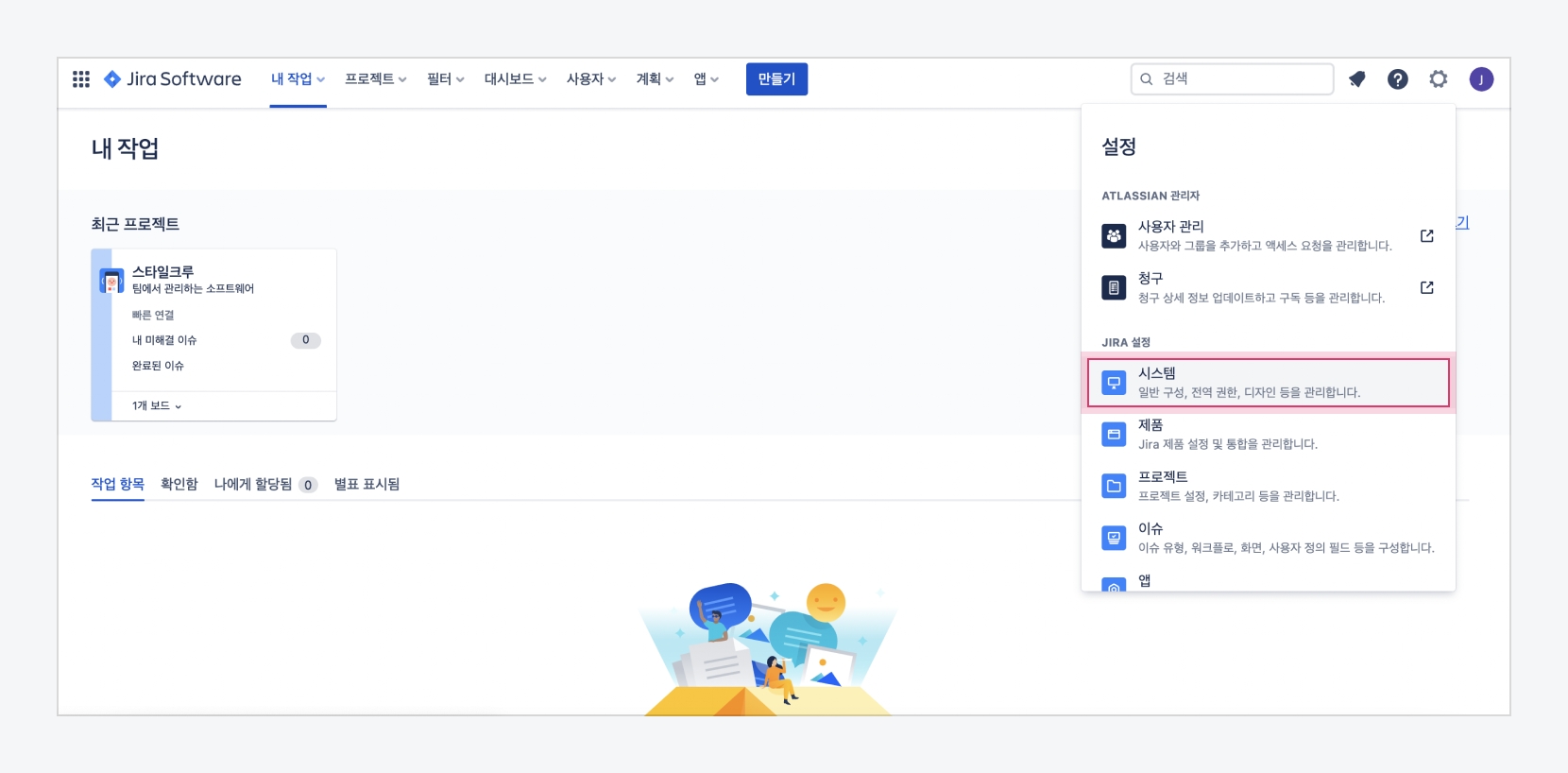The image size is (1568, 773).
Task: Open the app switcher grid icon
Action: tap(81, 79)
